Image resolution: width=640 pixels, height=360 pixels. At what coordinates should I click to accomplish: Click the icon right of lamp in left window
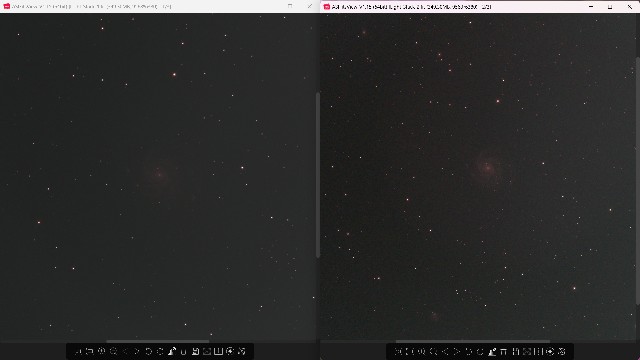183,351
